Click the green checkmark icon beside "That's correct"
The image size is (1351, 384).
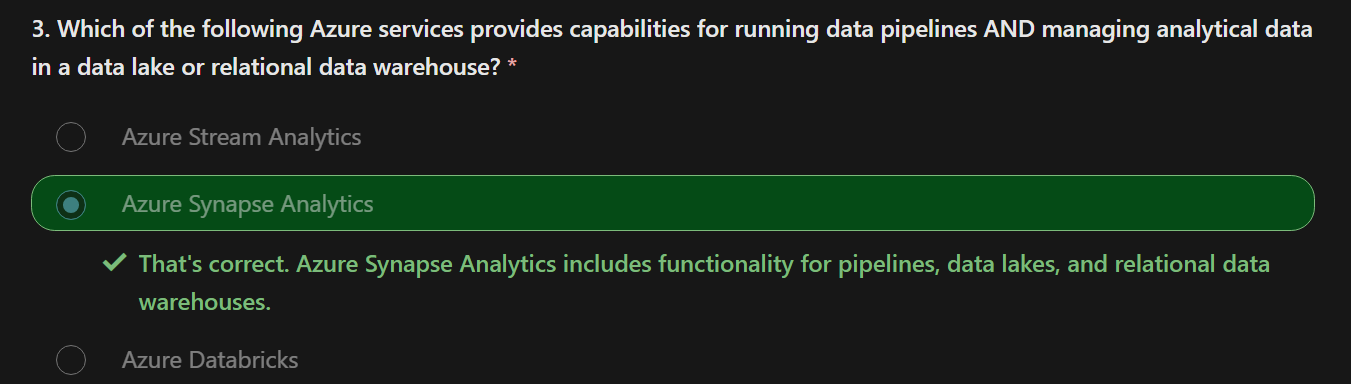click(x=114, y=264)
